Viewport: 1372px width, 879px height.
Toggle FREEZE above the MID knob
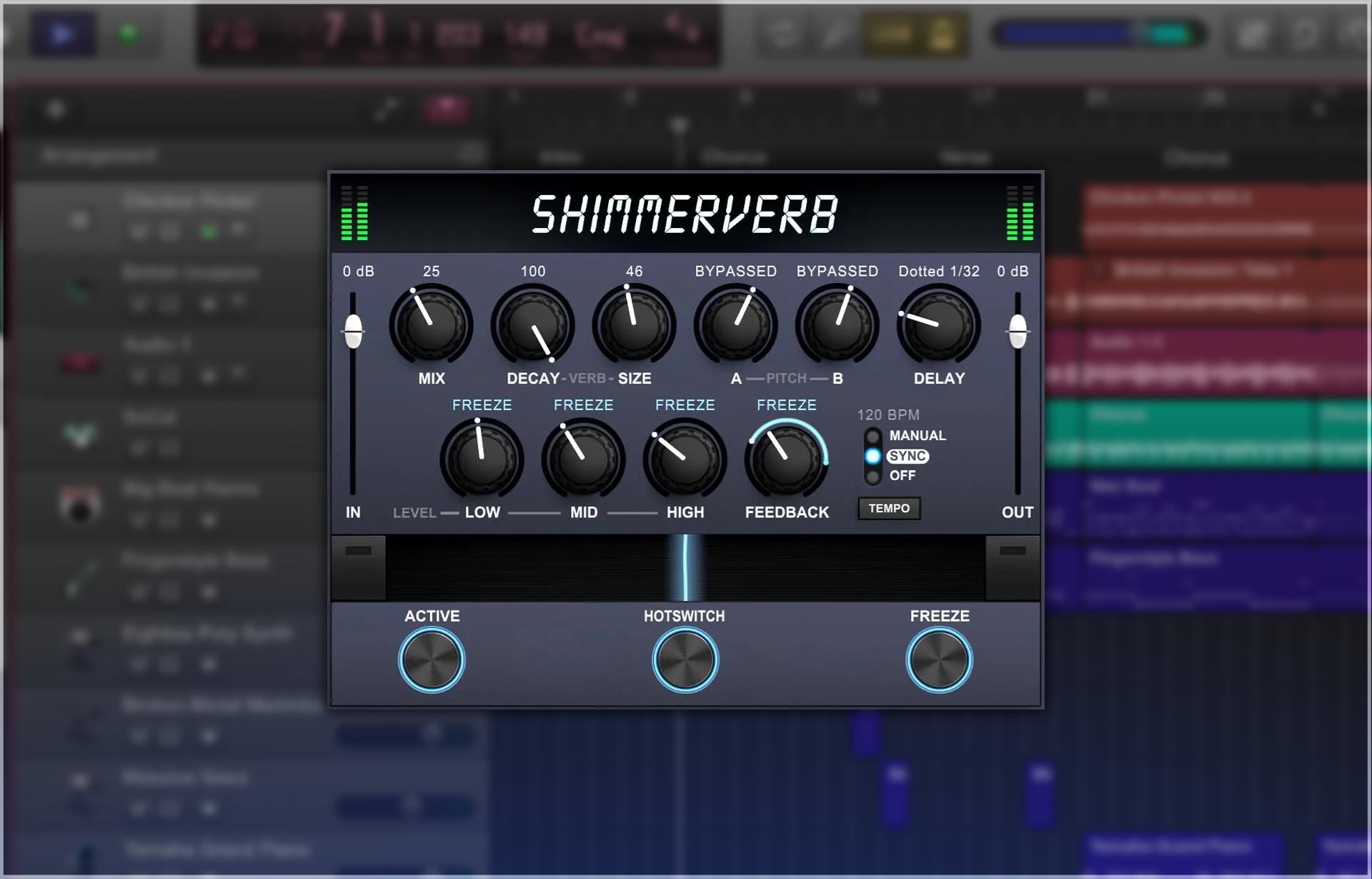[x=583, y=405]
